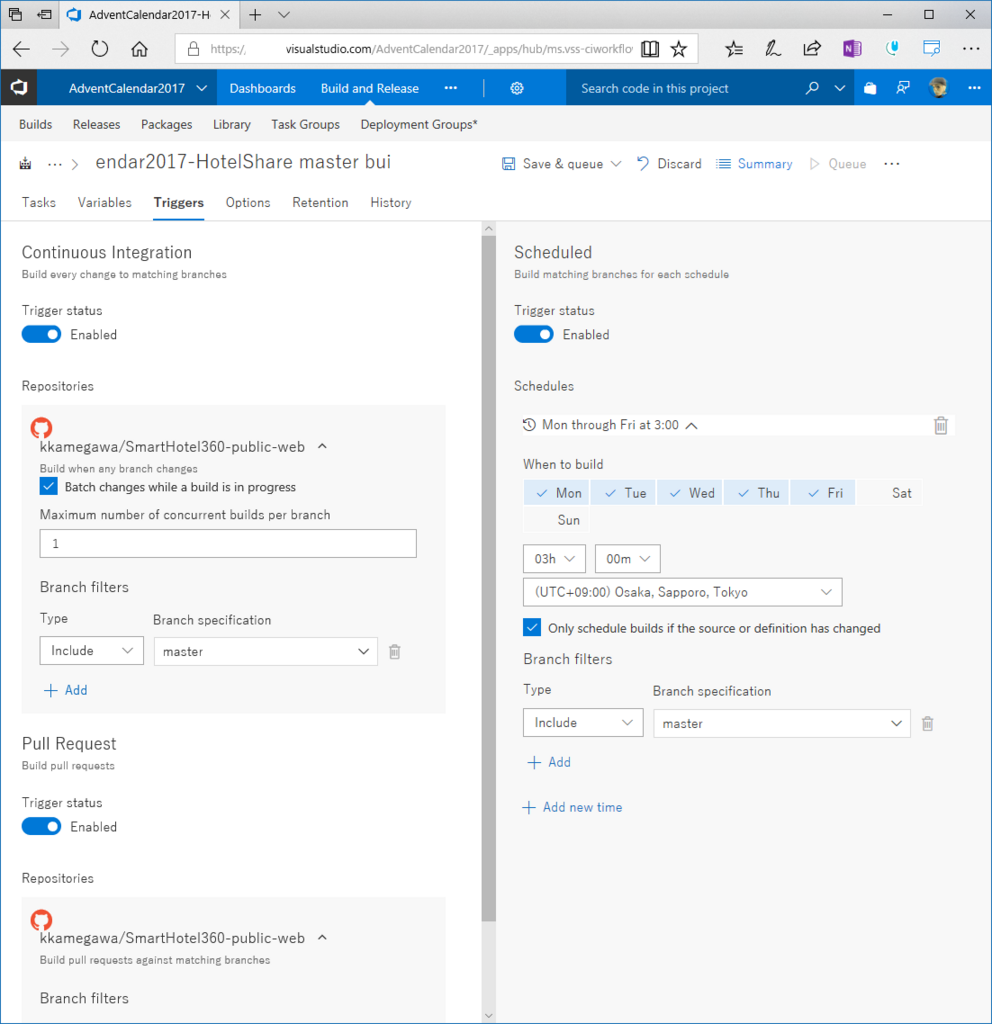Click the search magnifier icon

[812, 88]
